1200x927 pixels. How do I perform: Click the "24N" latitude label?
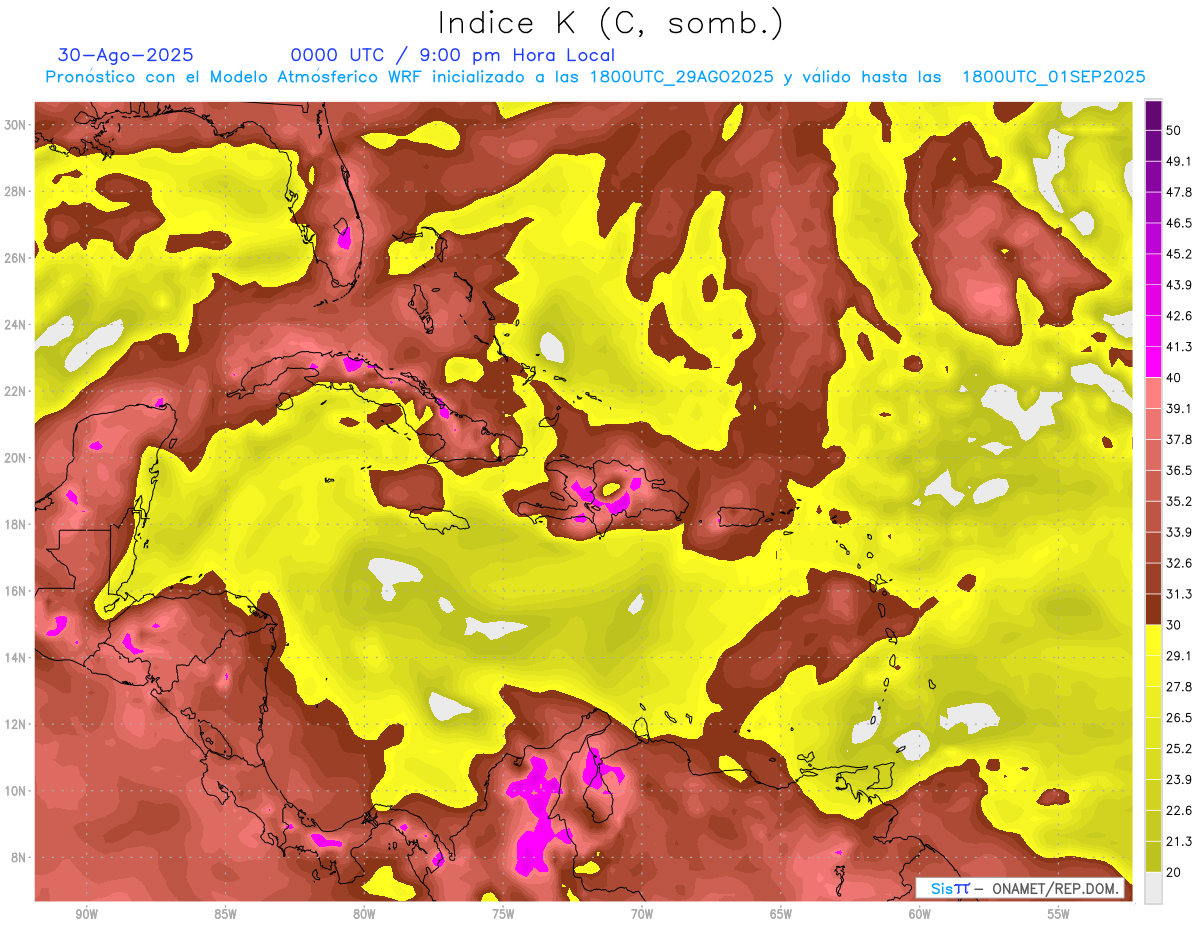pos(15,325)
